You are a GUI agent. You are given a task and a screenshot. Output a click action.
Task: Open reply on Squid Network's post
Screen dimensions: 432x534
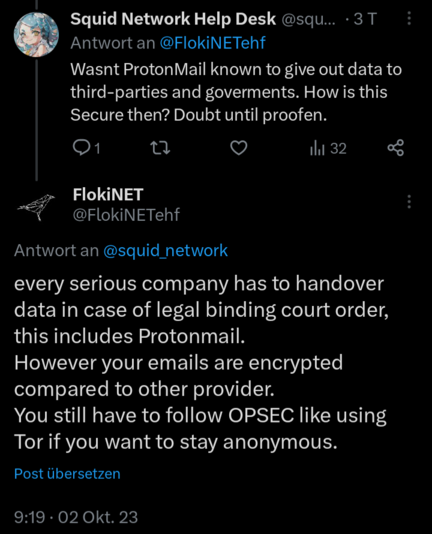pyautogui.click(x=87, y=149)
